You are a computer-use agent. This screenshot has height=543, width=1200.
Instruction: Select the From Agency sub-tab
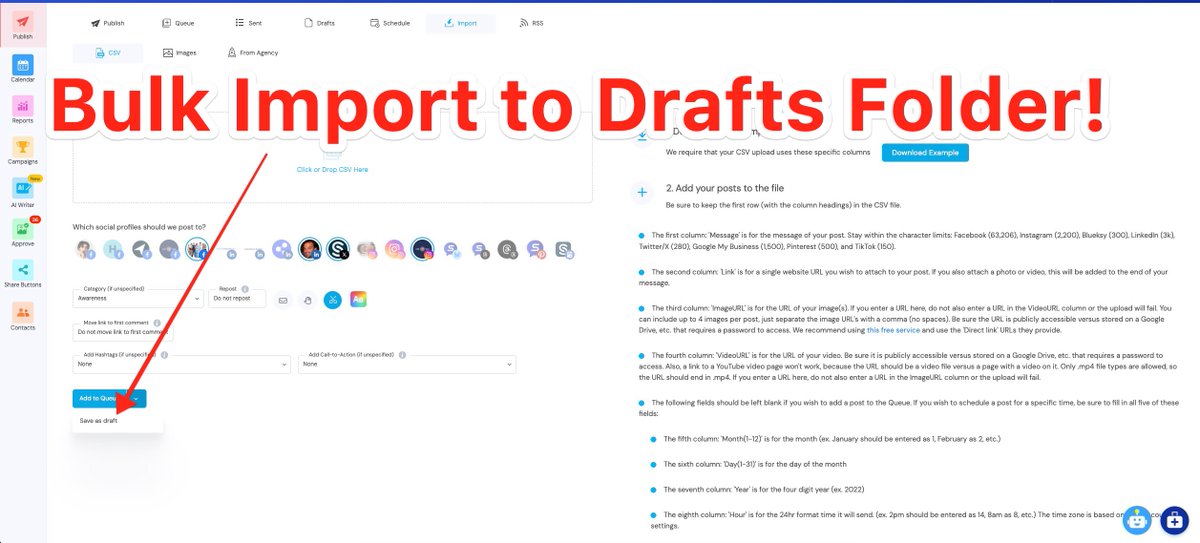tap(253, 52)
